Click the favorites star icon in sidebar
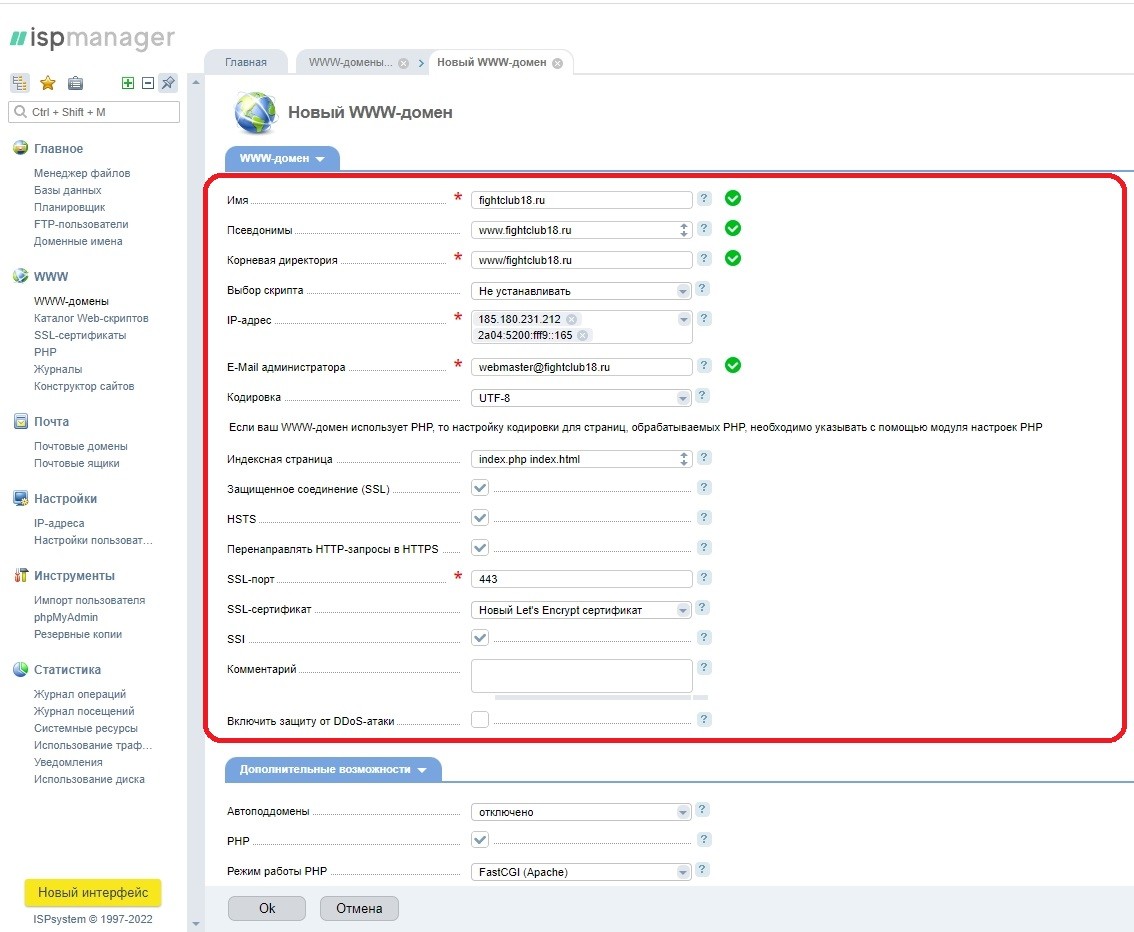This screenshot has height=932, width=1134. click(x=47, y=83)
